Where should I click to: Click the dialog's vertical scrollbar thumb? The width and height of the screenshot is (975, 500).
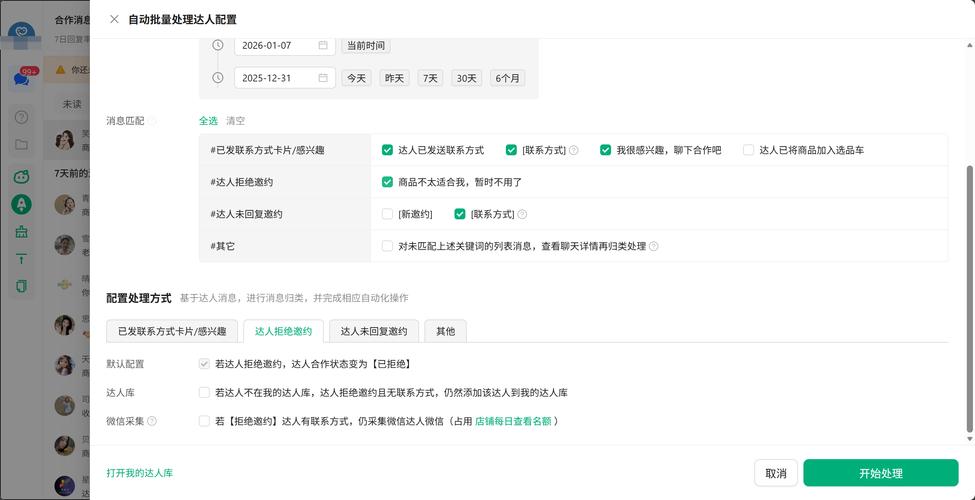[x=970, y=299]
